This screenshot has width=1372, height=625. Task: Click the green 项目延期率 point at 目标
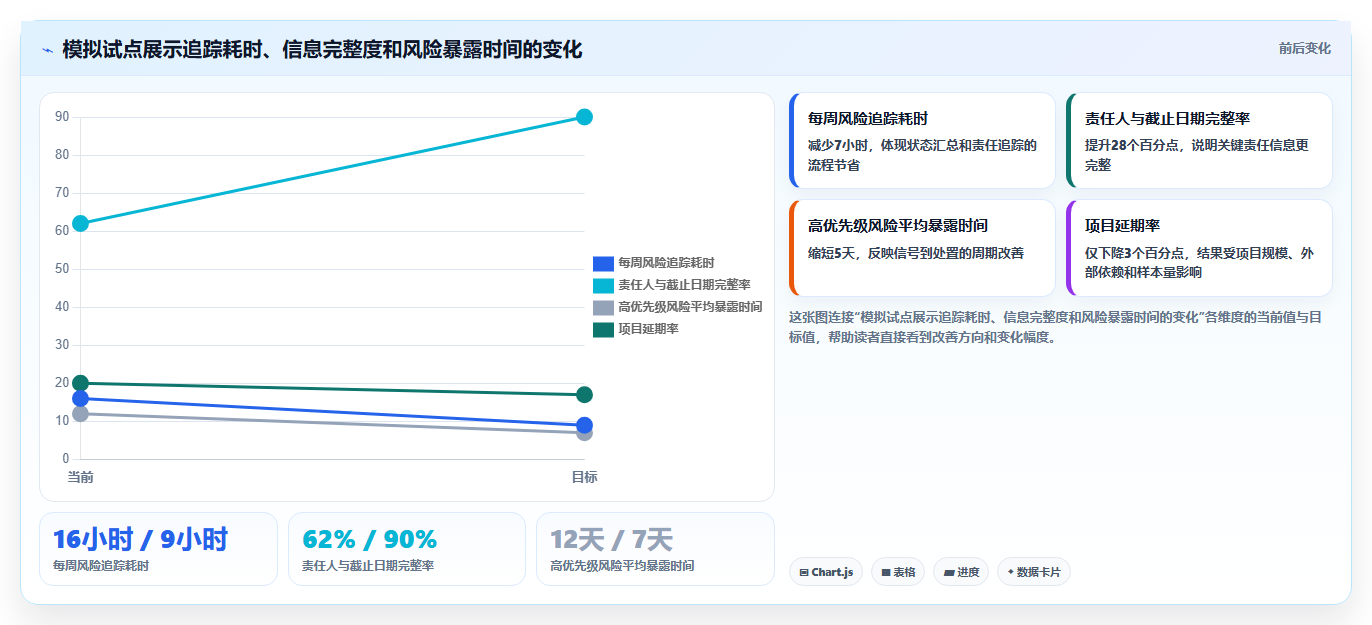click(x=584, y=395)
